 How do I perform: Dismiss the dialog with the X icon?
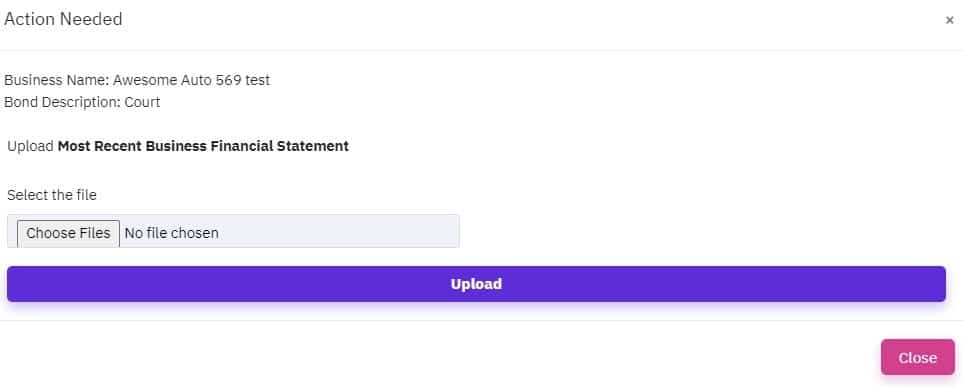949,20
